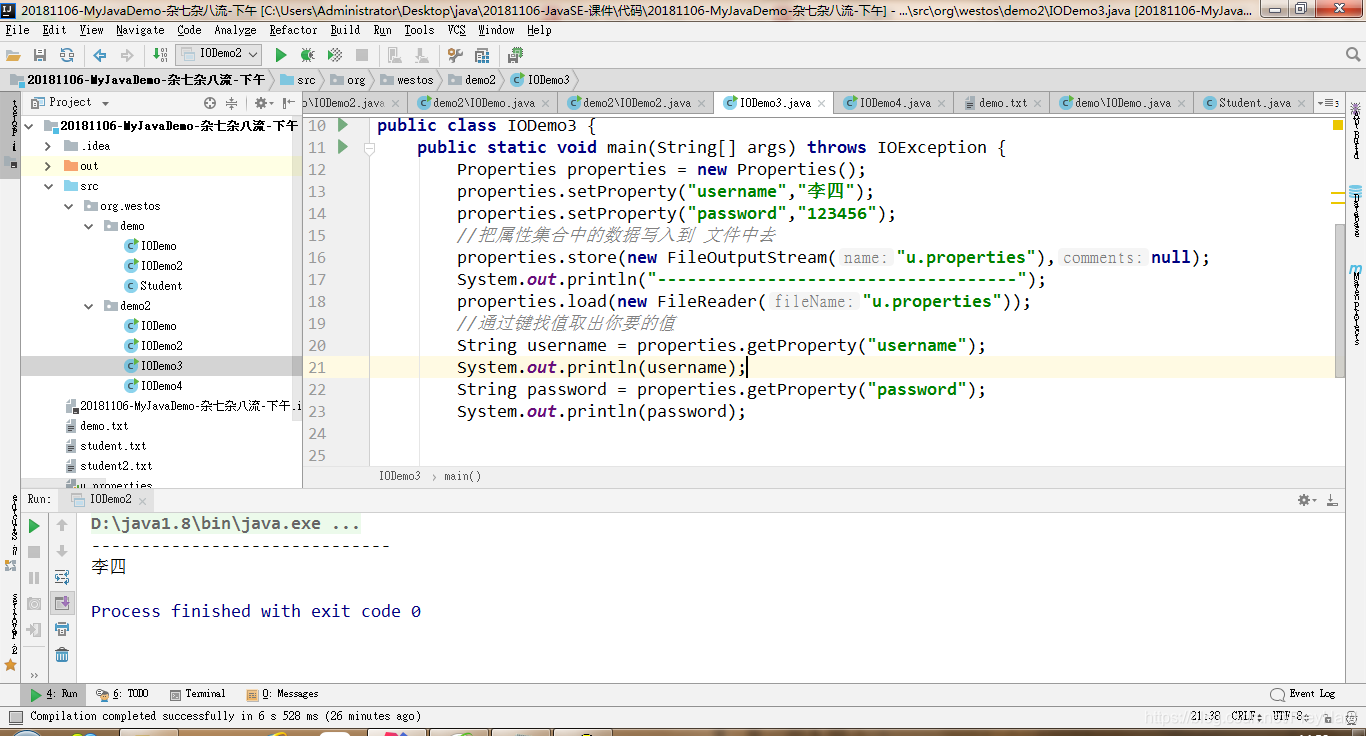
Task: Open the VCS menu
Action: tap(457, 30)
